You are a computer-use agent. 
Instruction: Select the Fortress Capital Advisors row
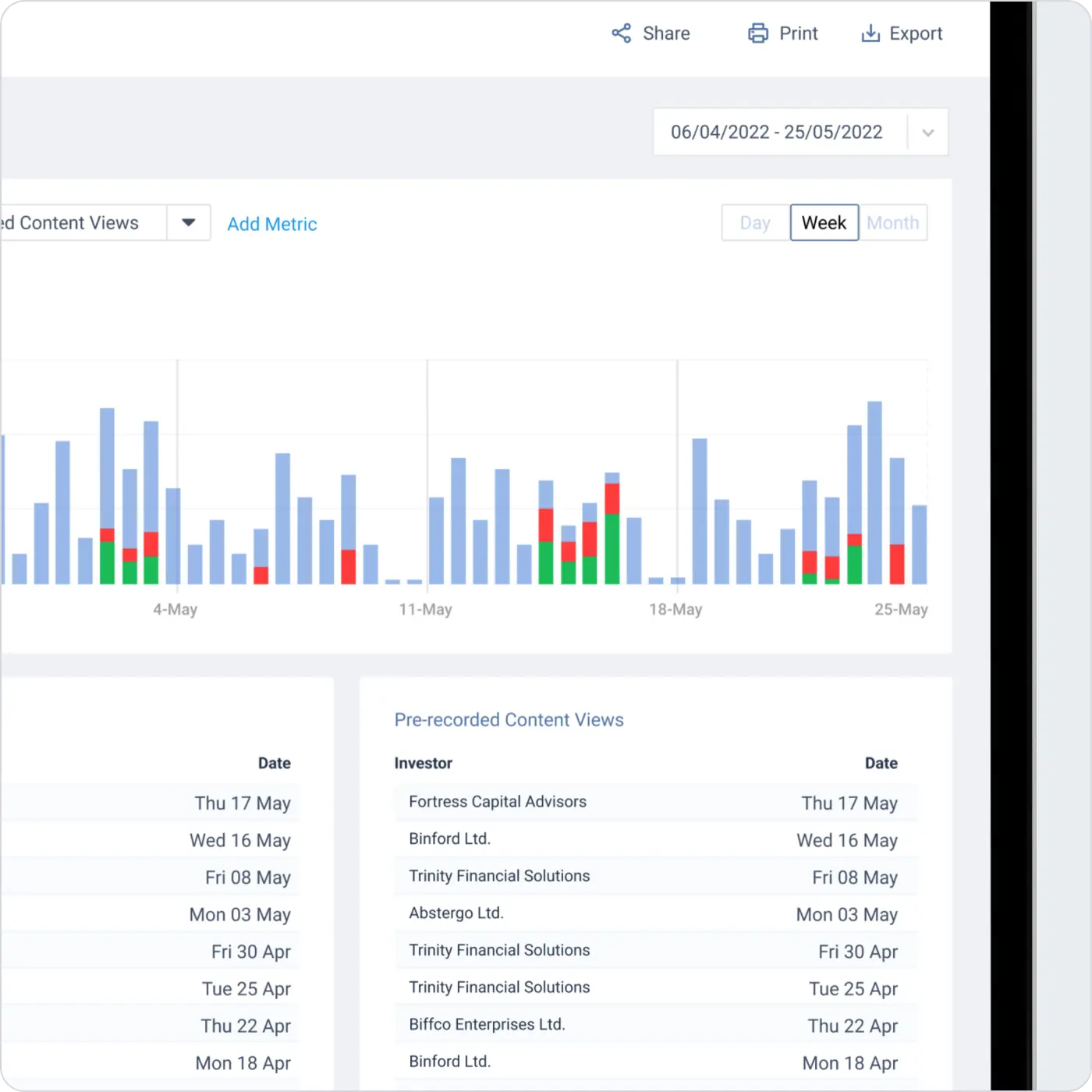pos(498,802)
